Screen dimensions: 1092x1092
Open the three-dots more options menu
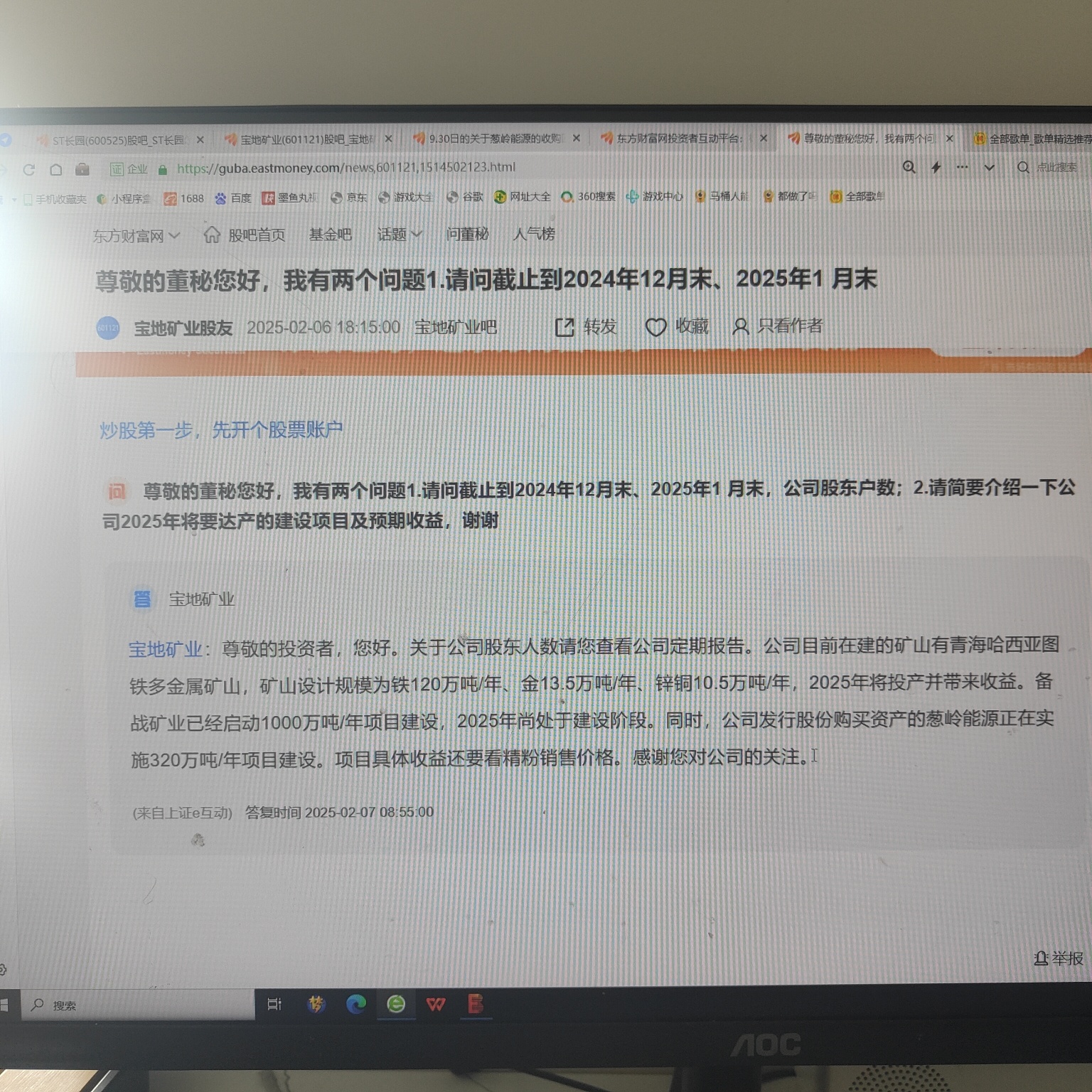tap(963, 167)
